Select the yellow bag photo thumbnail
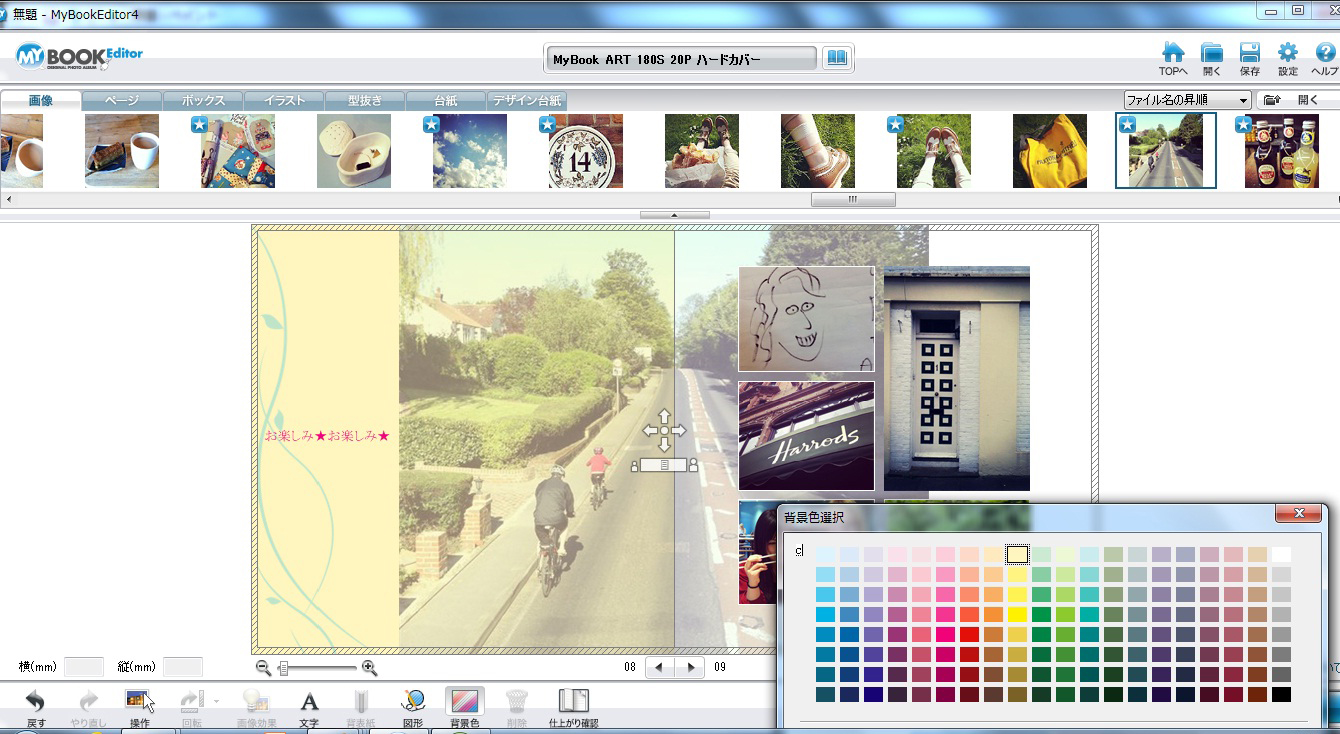This screenshot has width=1340, height=734. click(1049, 151)
